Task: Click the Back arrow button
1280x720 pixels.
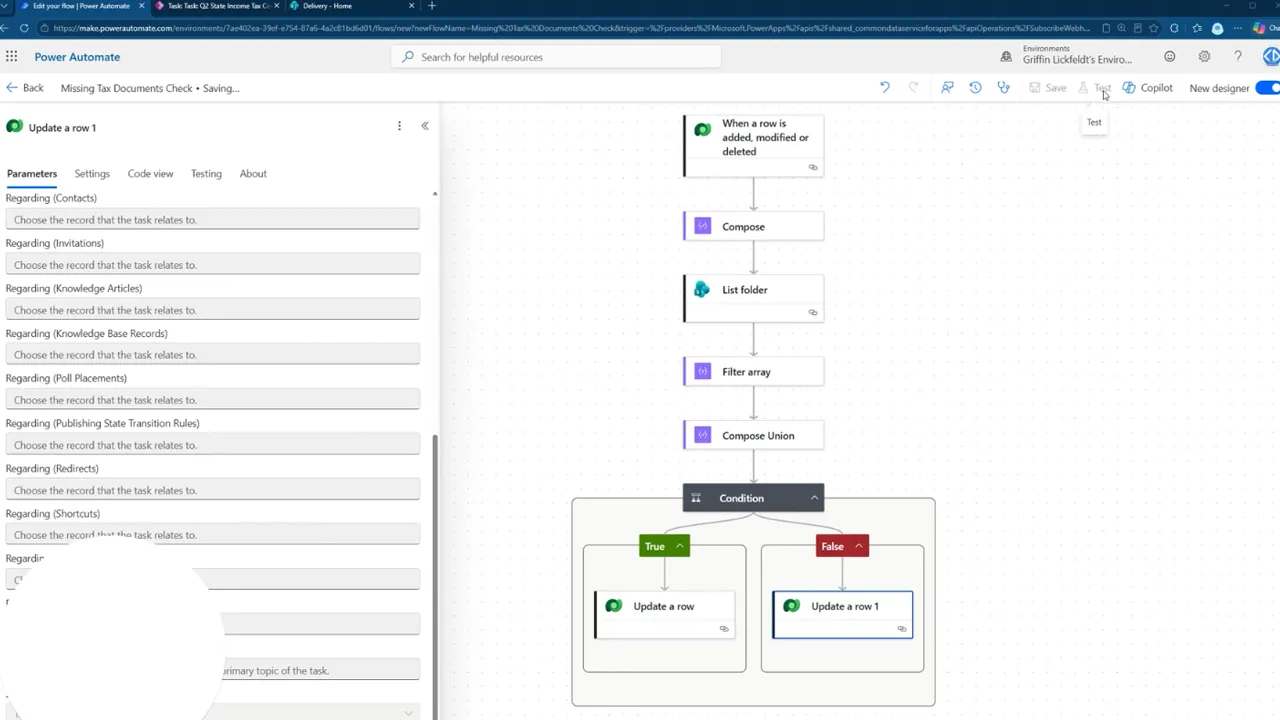Action: (25, 88)
